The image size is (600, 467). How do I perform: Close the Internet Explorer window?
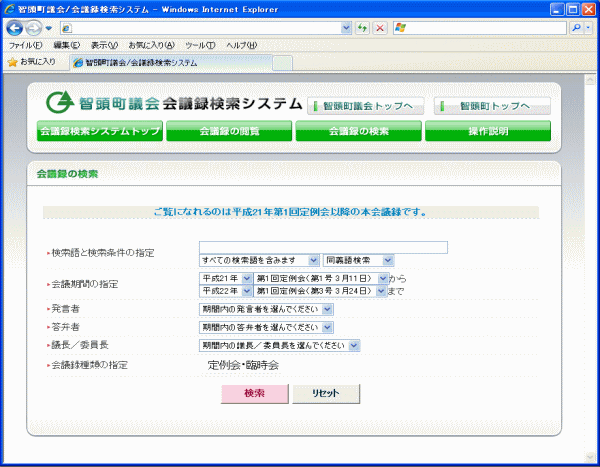click(589, 9)
